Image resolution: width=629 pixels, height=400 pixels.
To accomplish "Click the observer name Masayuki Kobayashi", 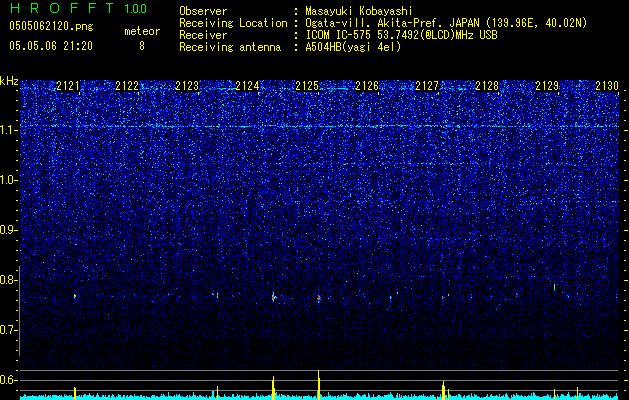I will pyautogui.click(x=359, y=11).
